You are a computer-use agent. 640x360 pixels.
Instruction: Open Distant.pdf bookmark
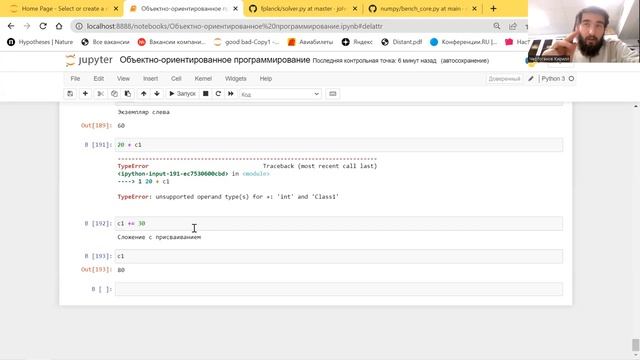(x=402, y=42)
